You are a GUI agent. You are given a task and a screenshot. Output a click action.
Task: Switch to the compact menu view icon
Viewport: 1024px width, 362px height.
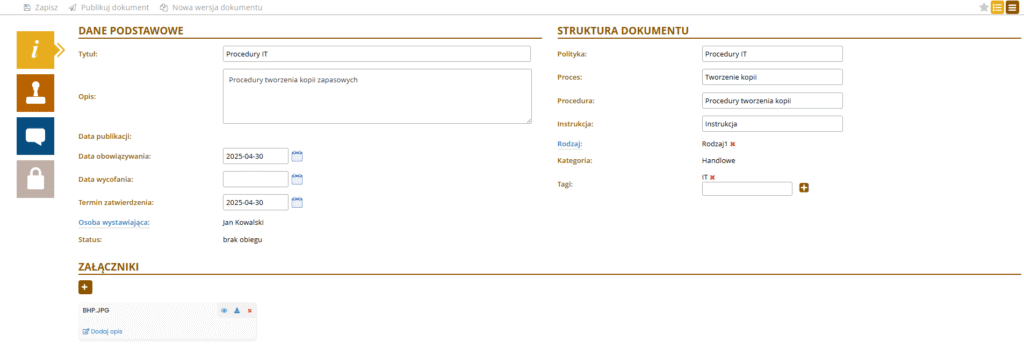click(1012, 8)
